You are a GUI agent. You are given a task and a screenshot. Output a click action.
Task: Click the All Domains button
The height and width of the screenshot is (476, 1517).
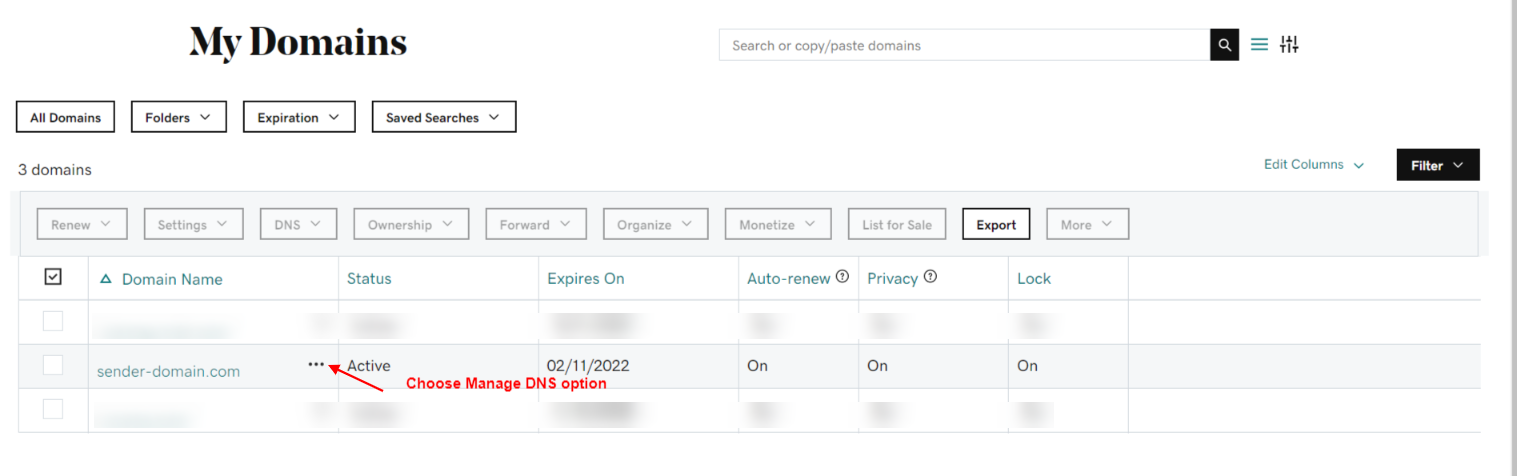coord(65,117)
